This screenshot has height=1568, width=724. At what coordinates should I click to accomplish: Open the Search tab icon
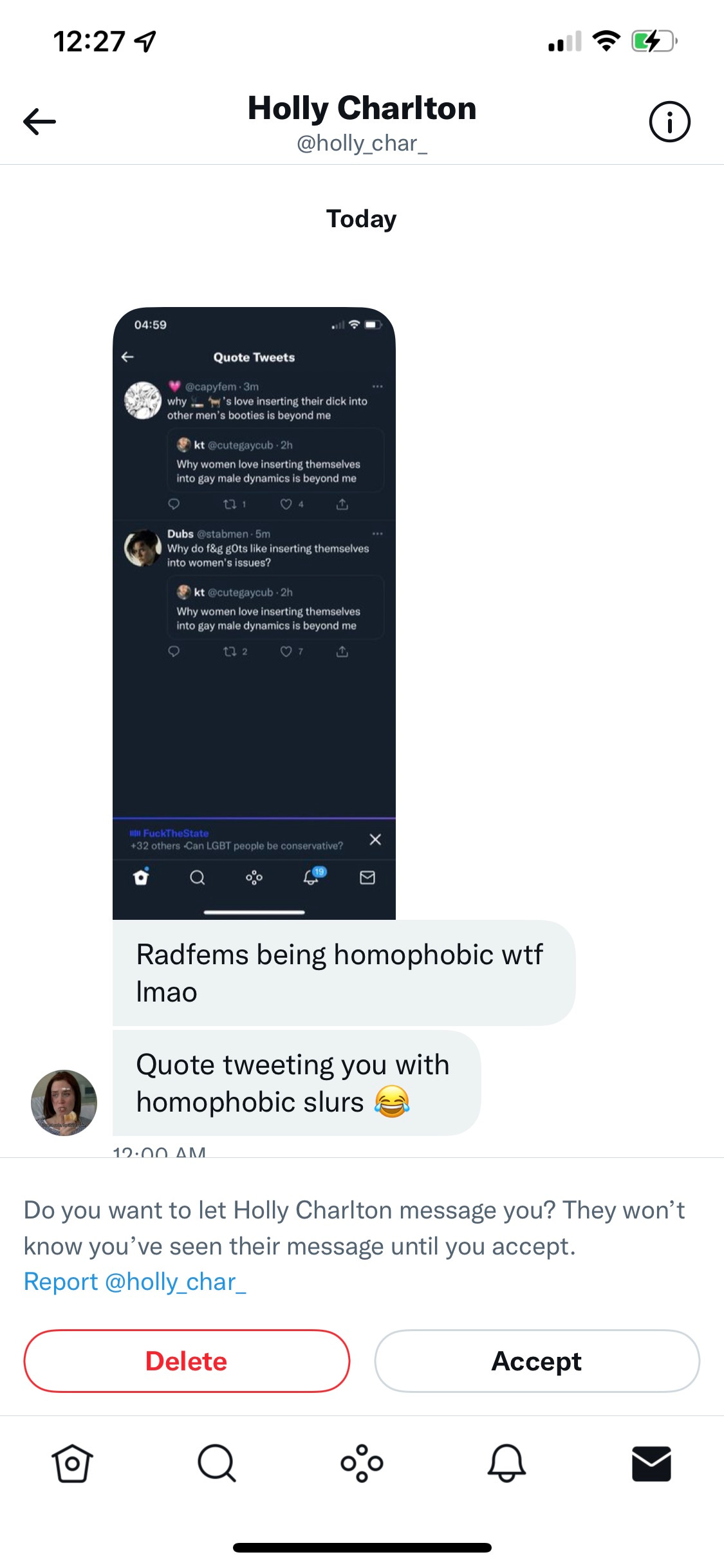217,1463
